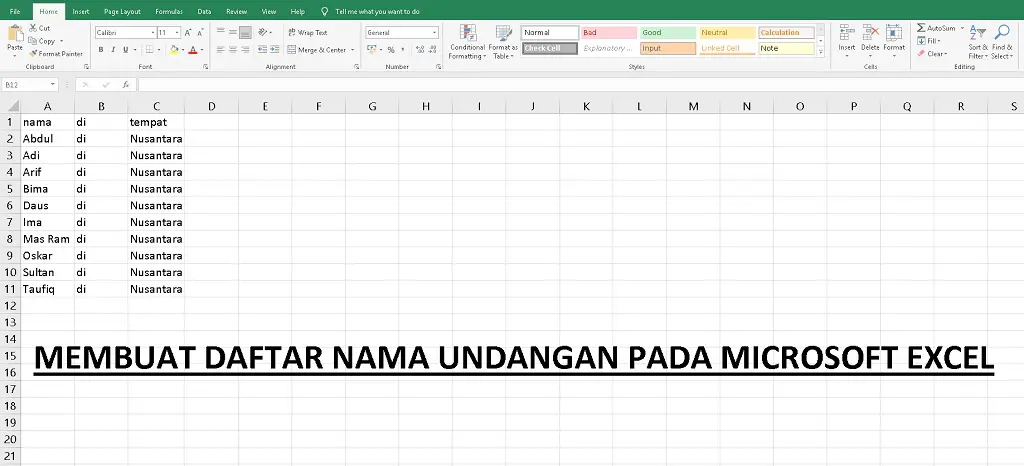Open the File tab

click(x=15, y=12)
